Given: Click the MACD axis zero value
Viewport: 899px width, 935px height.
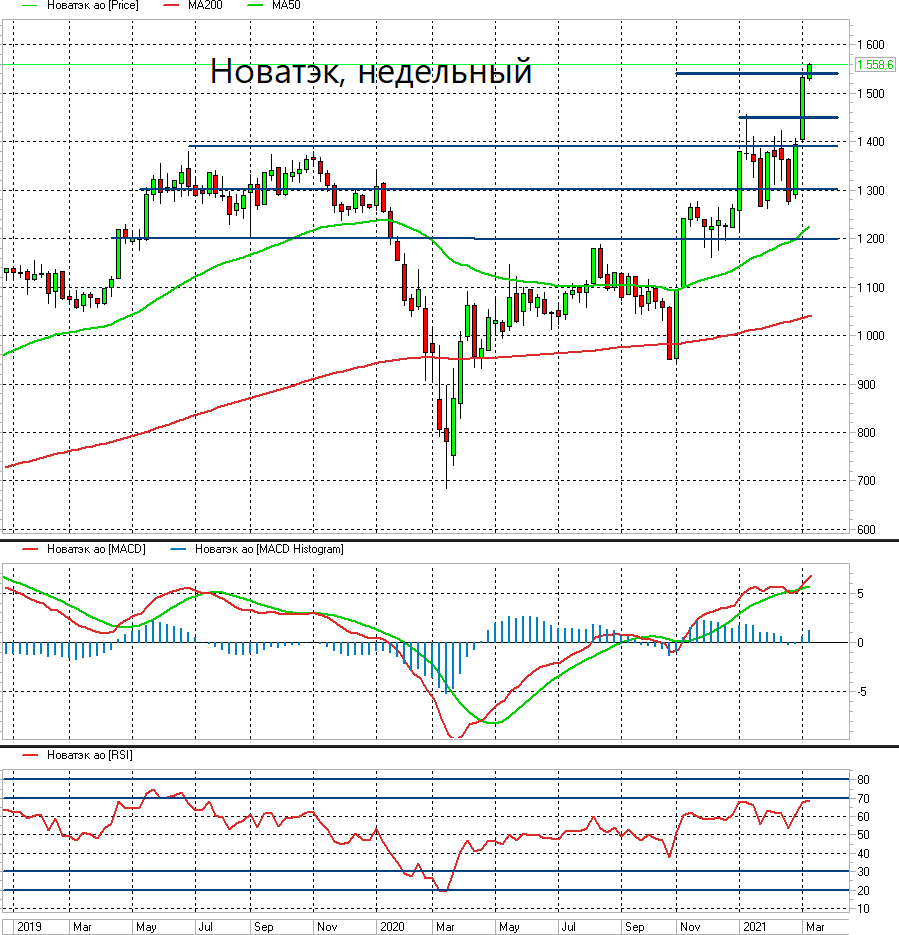Looking at the screenshot, I should [861, 643].
